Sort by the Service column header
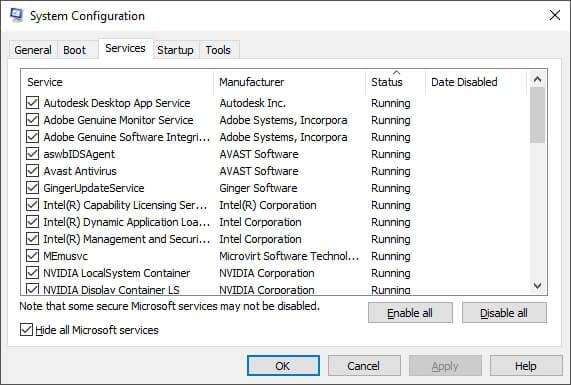The height and width of the screenshot is (385, 571). pos(118,82)
